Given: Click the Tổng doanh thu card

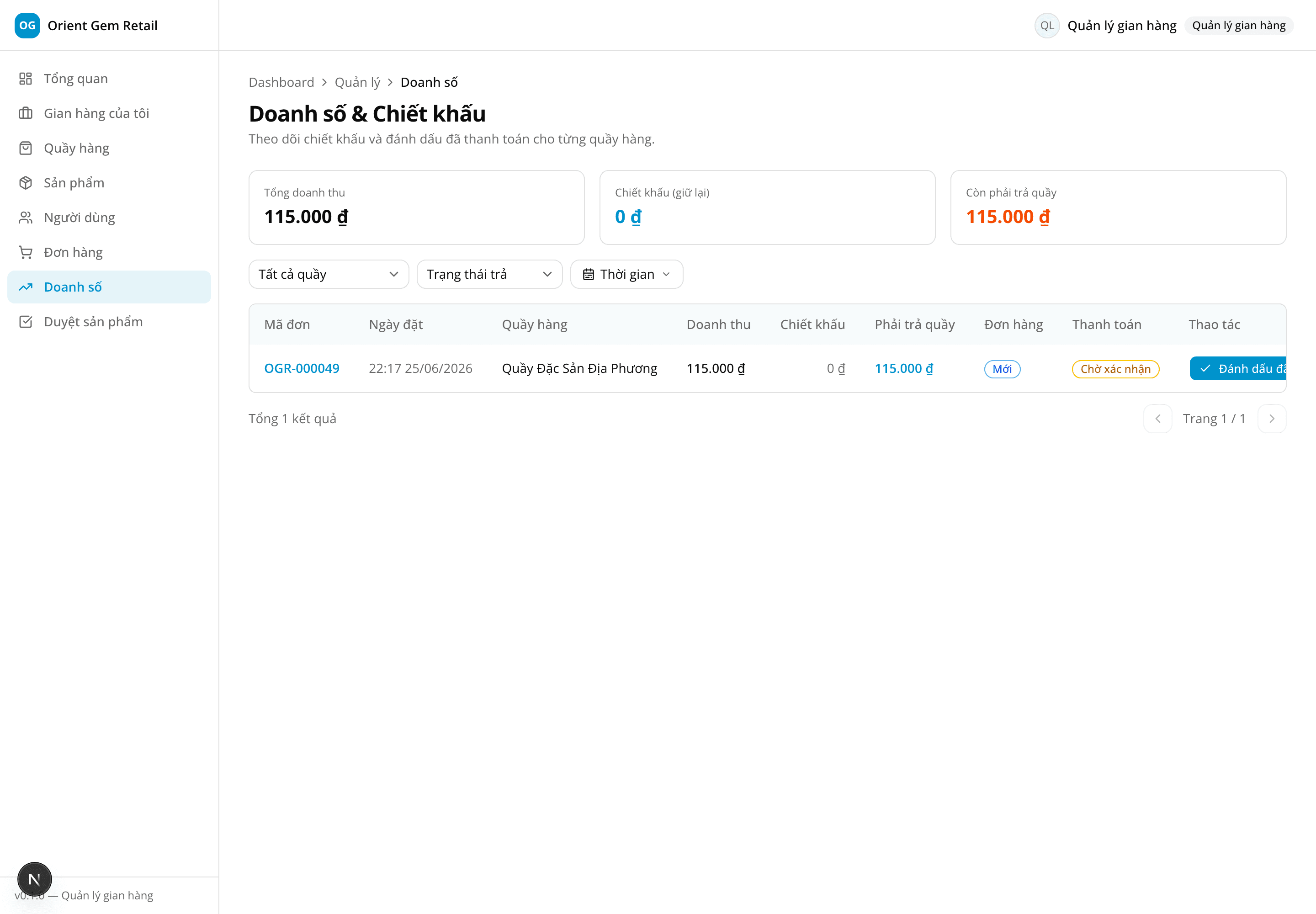Looking at the screenshot, I should click(416, 207).
